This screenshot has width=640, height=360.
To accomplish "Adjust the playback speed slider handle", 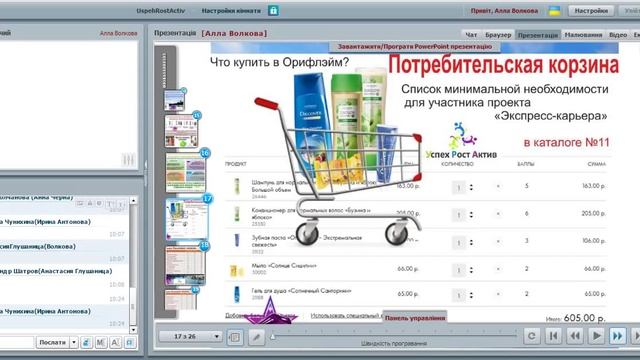I will click(x=273, y=336).
